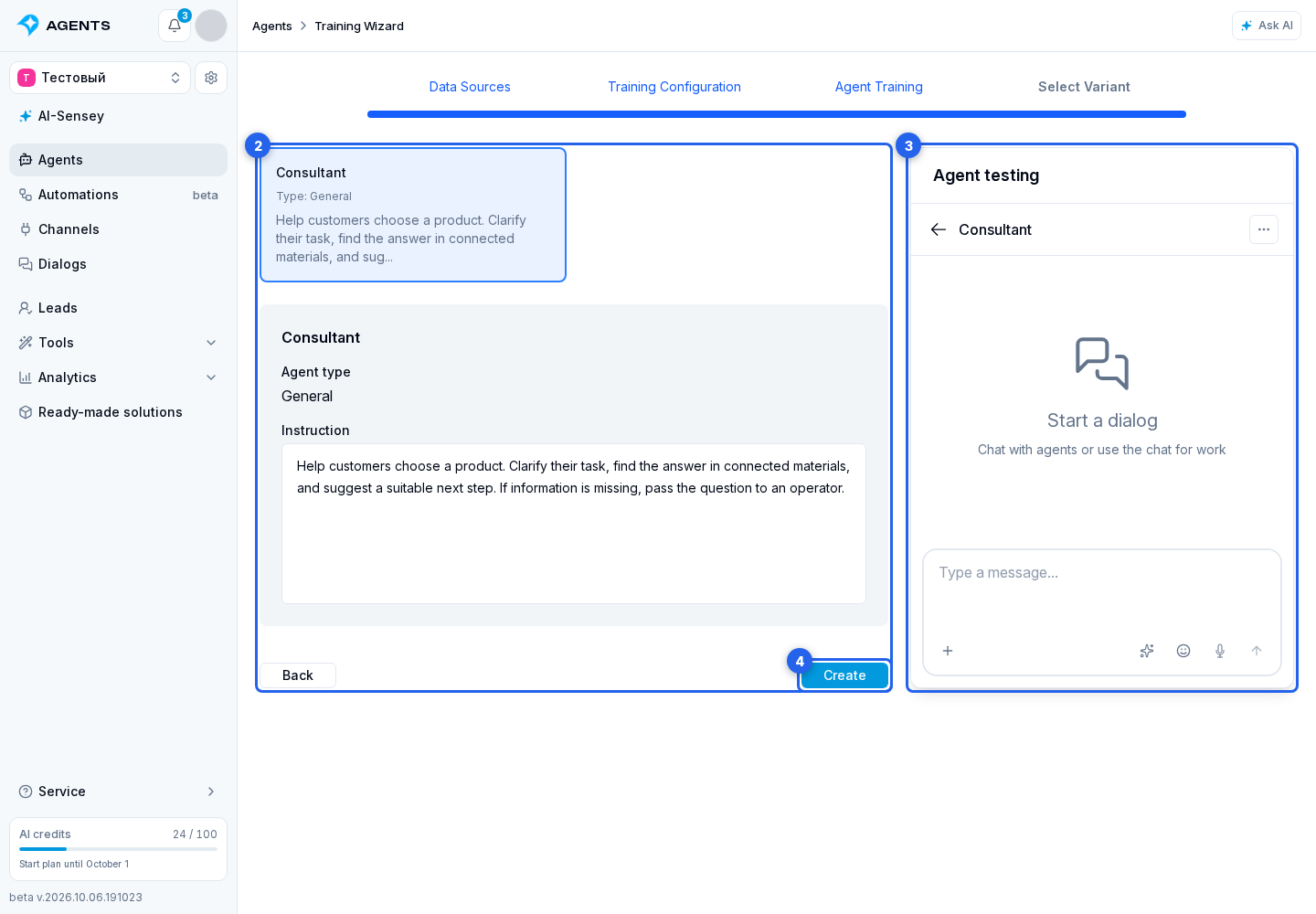Viewport: 1316px width, 914px height.
Task: Open the three-dot menu in Agent testing
Action: (1264, 229)
